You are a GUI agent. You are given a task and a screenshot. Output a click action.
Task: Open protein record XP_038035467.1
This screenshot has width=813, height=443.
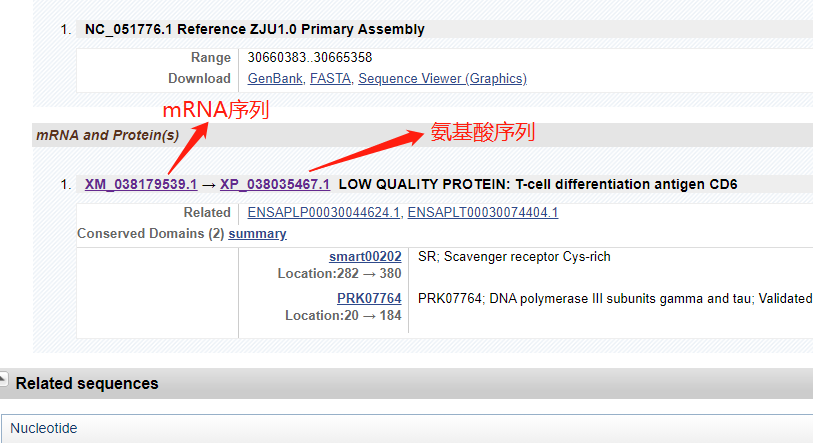click(275, 184)
